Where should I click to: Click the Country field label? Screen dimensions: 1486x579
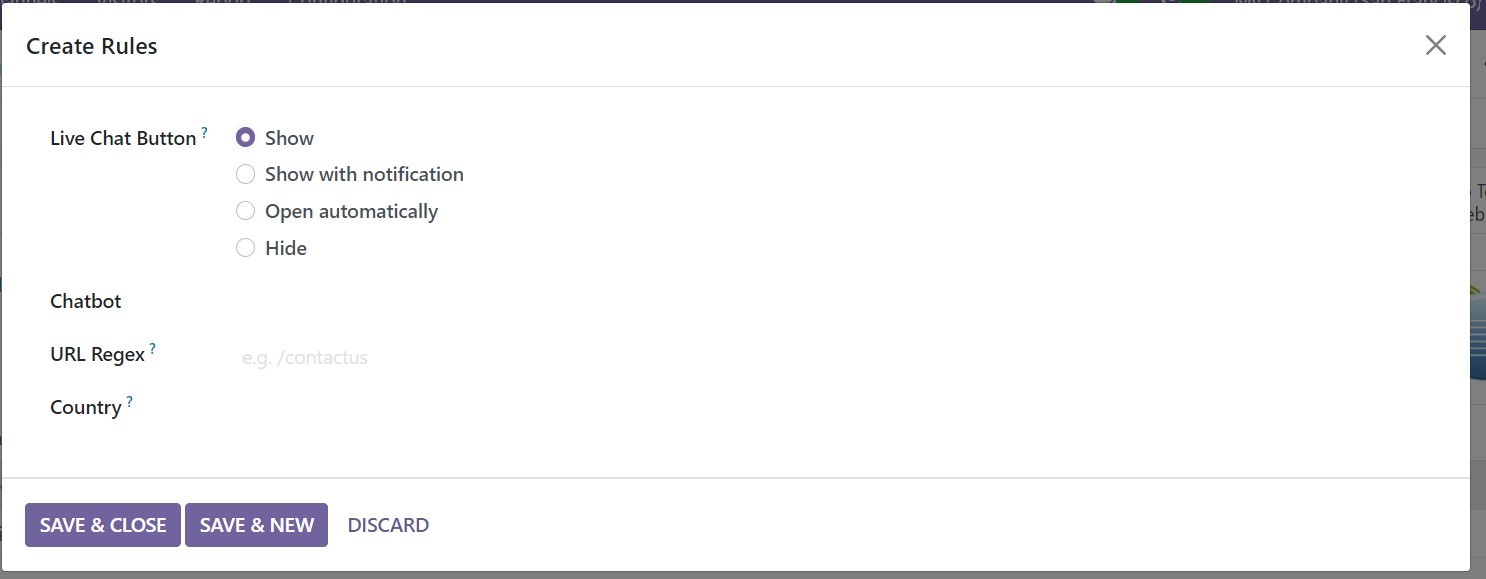pos(86,408)
